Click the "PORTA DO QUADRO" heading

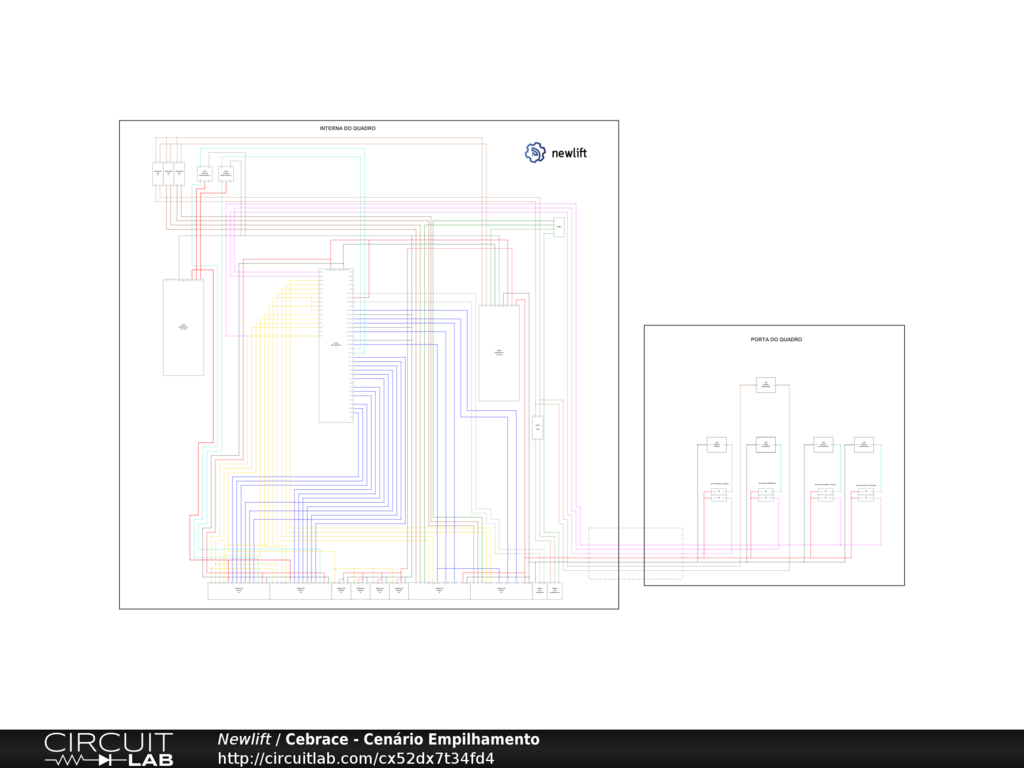(x=776, y=340)
